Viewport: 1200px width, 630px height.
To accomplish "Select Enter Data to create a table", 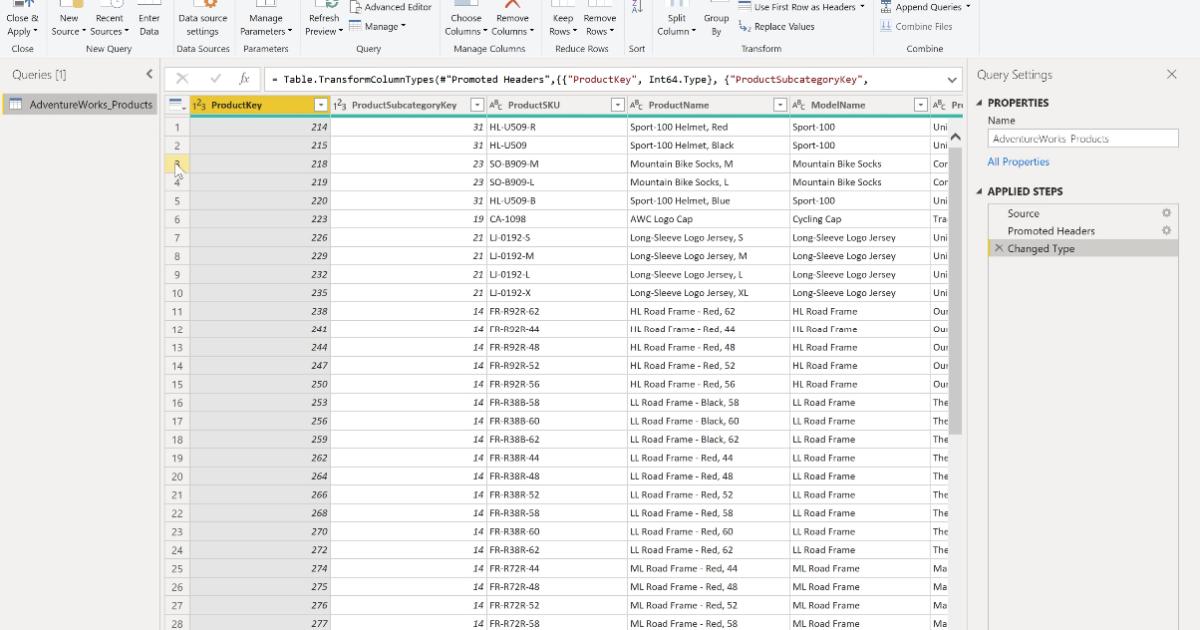I will 149,18.
